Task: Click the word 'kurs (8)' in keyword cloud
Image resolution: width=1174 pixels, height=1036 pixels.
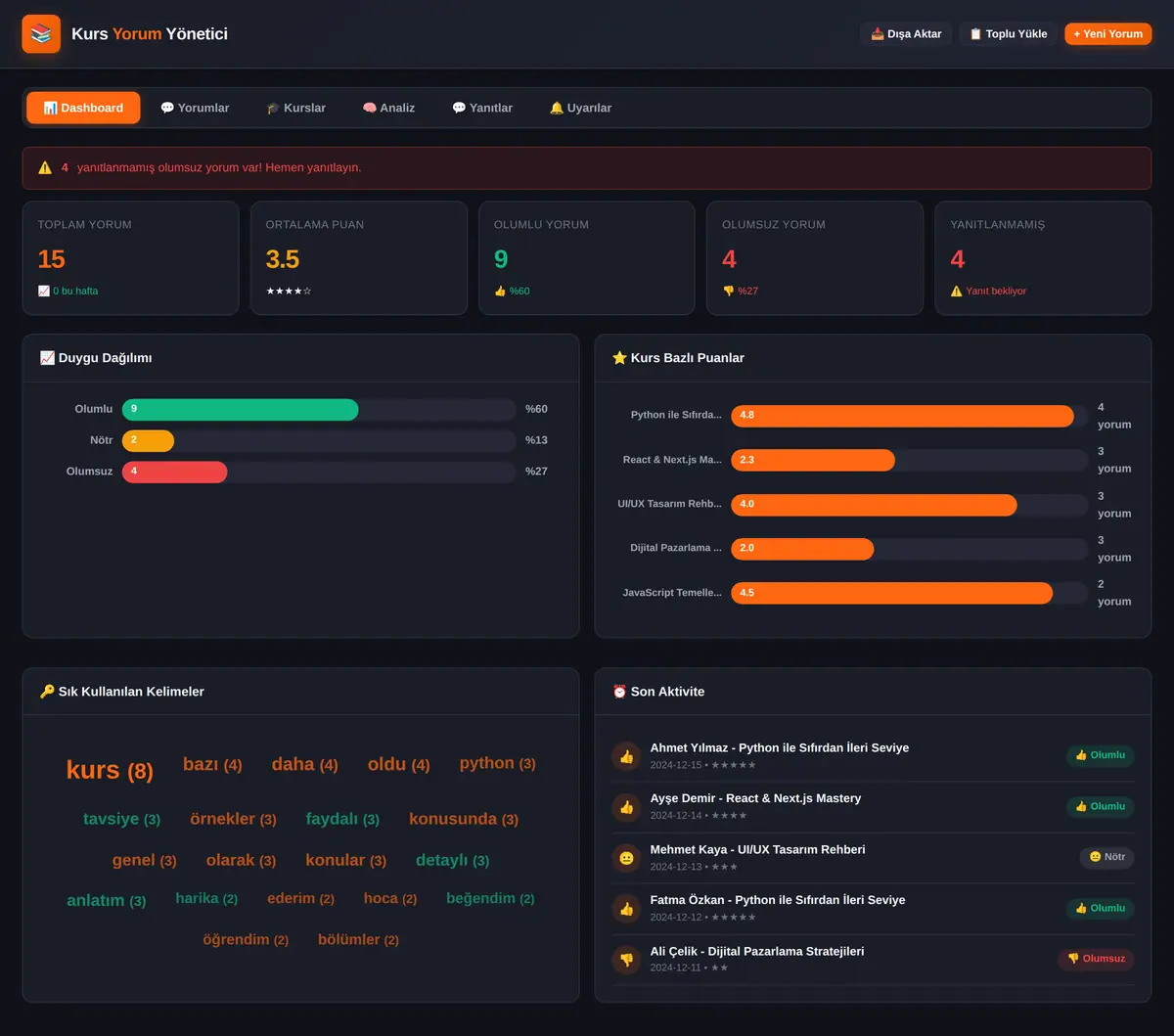Action: [x=110, y=770]
